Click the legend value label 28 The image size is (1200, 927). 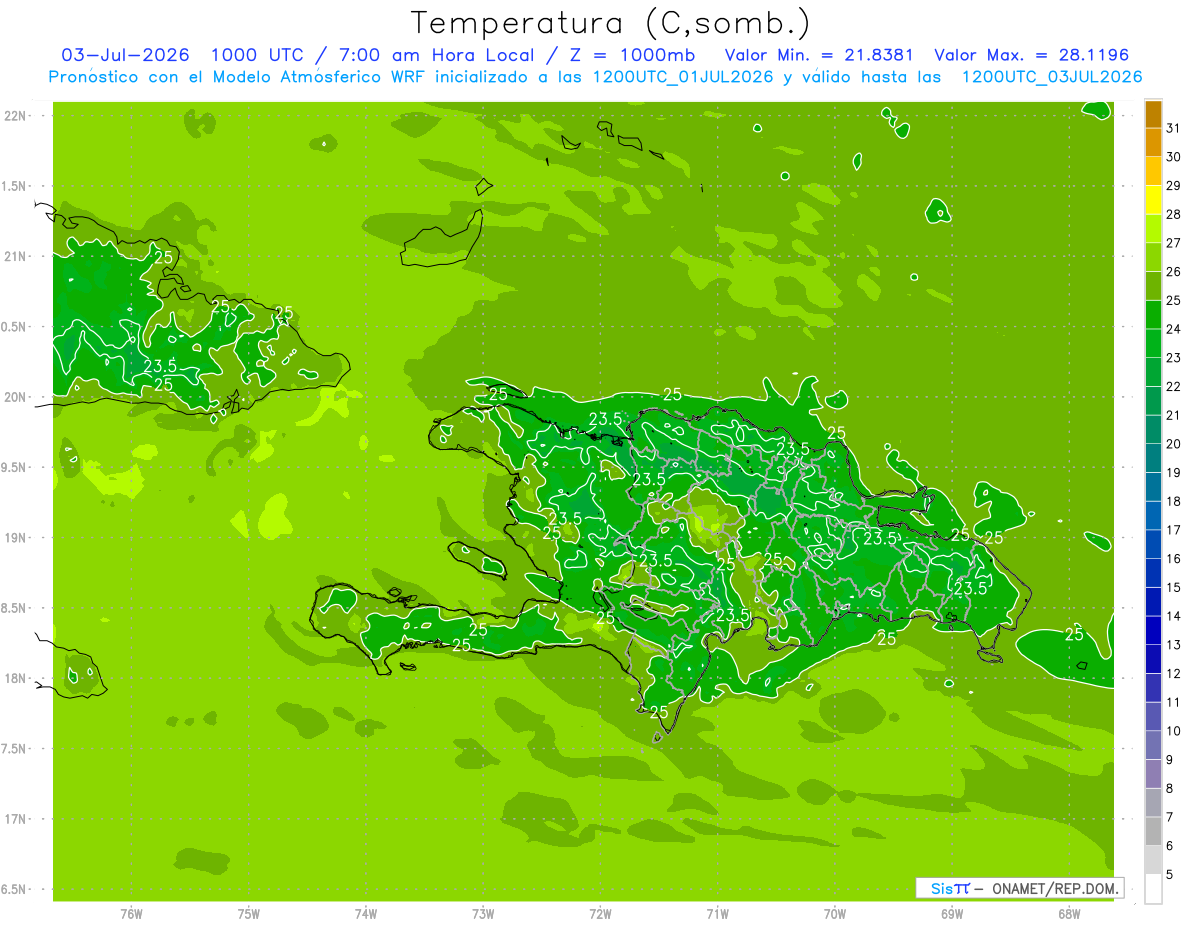pyautogui.click(x=1173, y=214)
